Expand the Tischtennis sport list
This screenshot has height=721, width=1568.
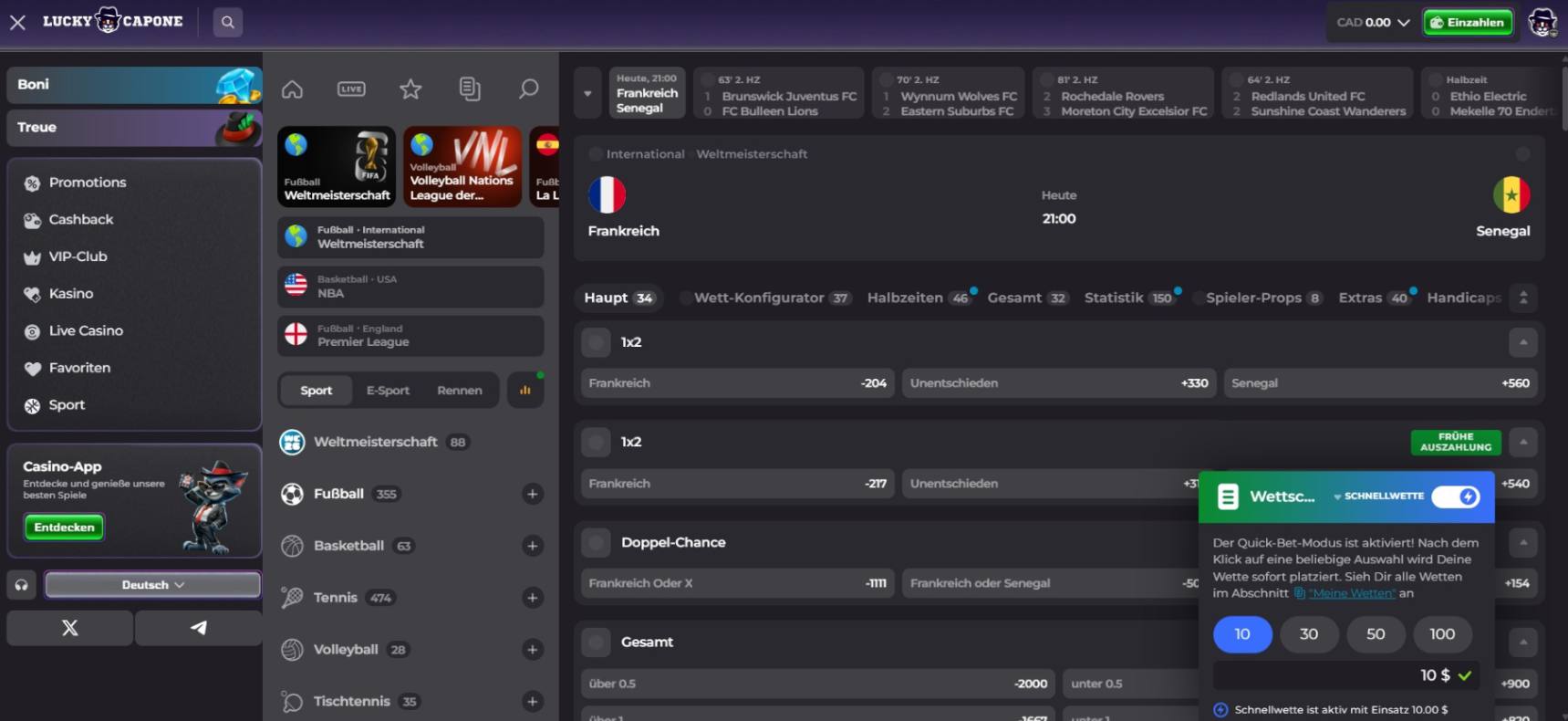tap(533, 702)
